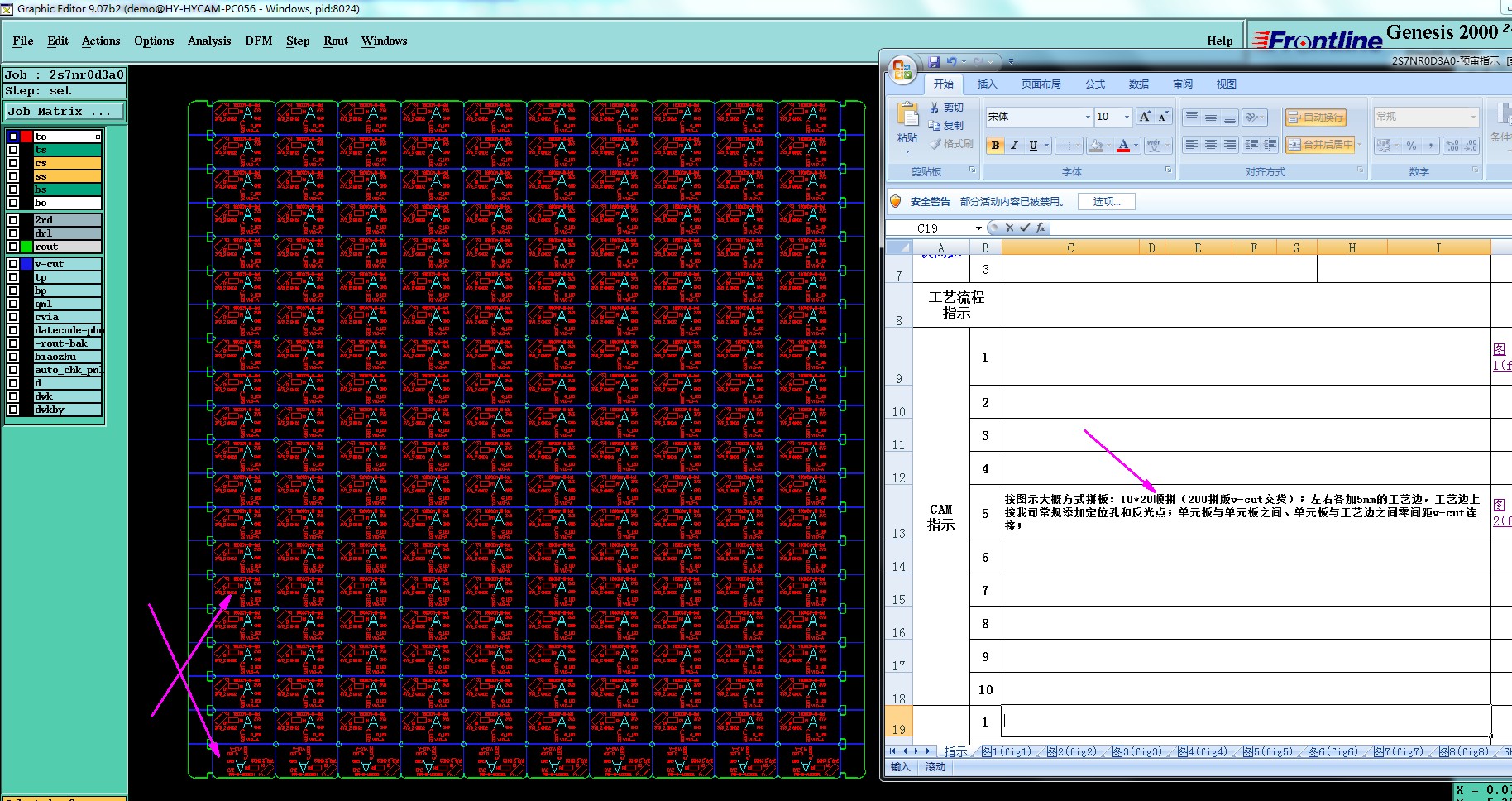Viewport: 1512px width, 801px height.
Task: Apply red font color with the A icon
Action: (1123, 146)
